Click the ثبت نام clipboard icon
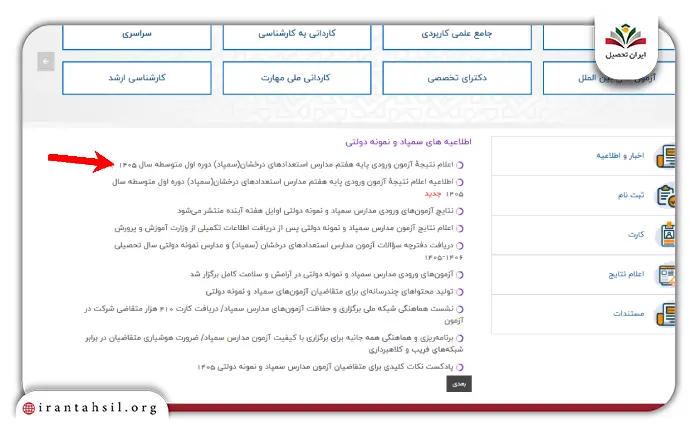Screen dimensions: 700x430 [666, 196]
